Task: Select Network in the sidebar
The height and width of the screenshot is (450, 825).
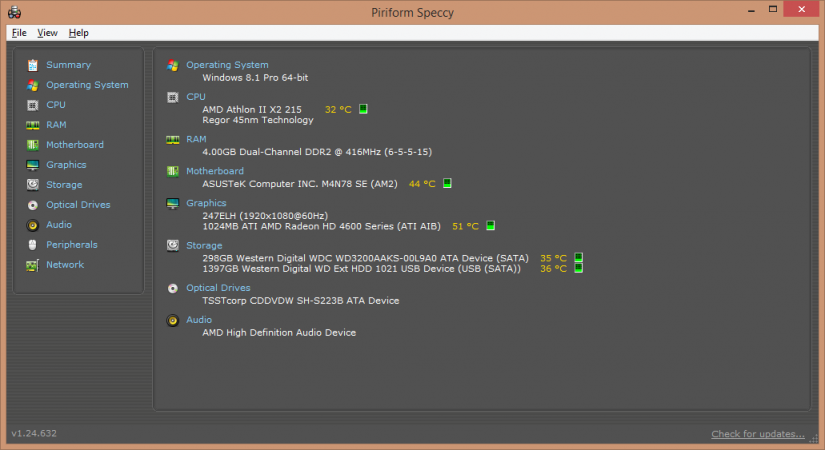Action: pyautogui.click(x=65, y=265)
